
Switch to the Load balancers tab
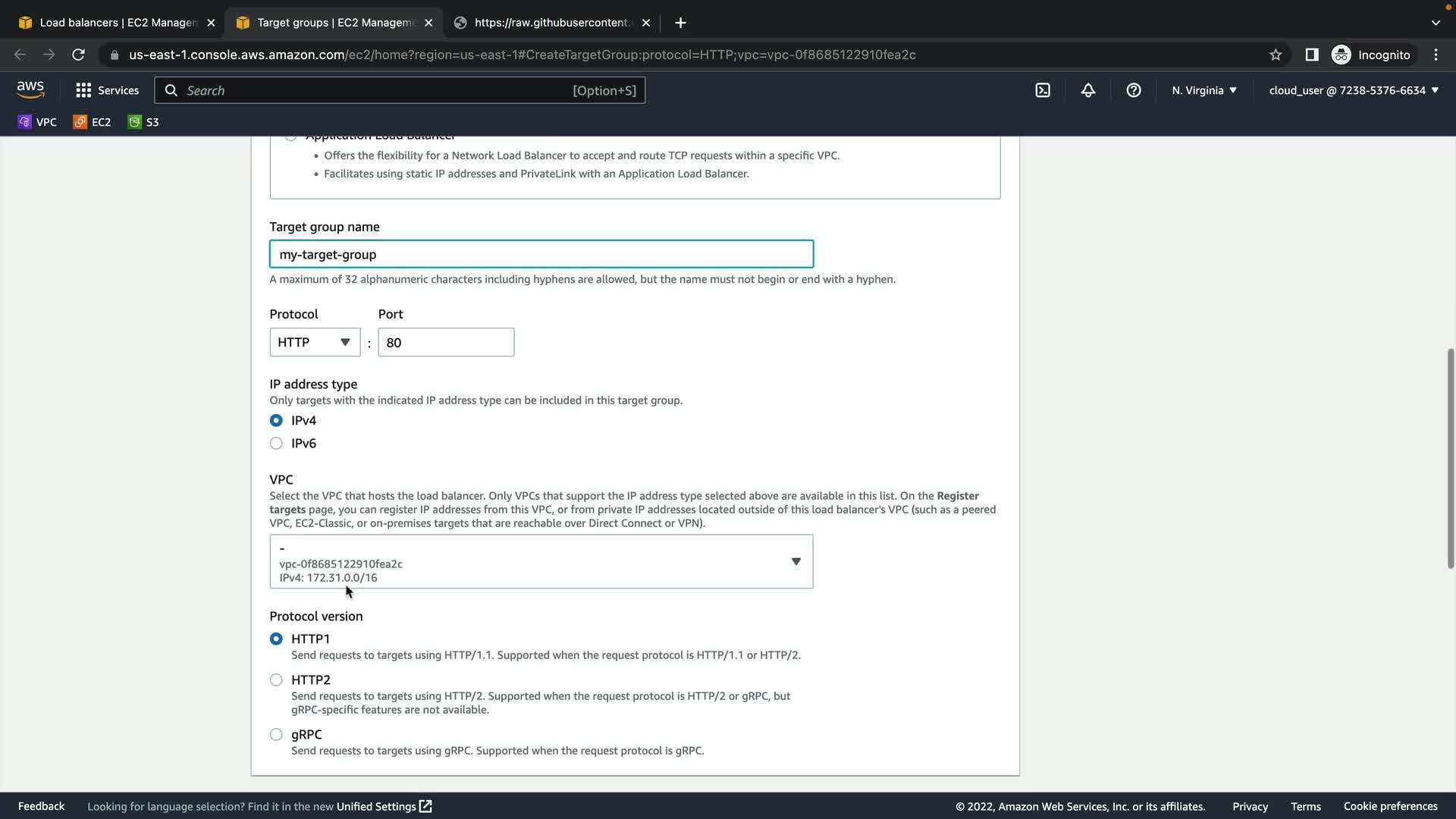point(118,23)
